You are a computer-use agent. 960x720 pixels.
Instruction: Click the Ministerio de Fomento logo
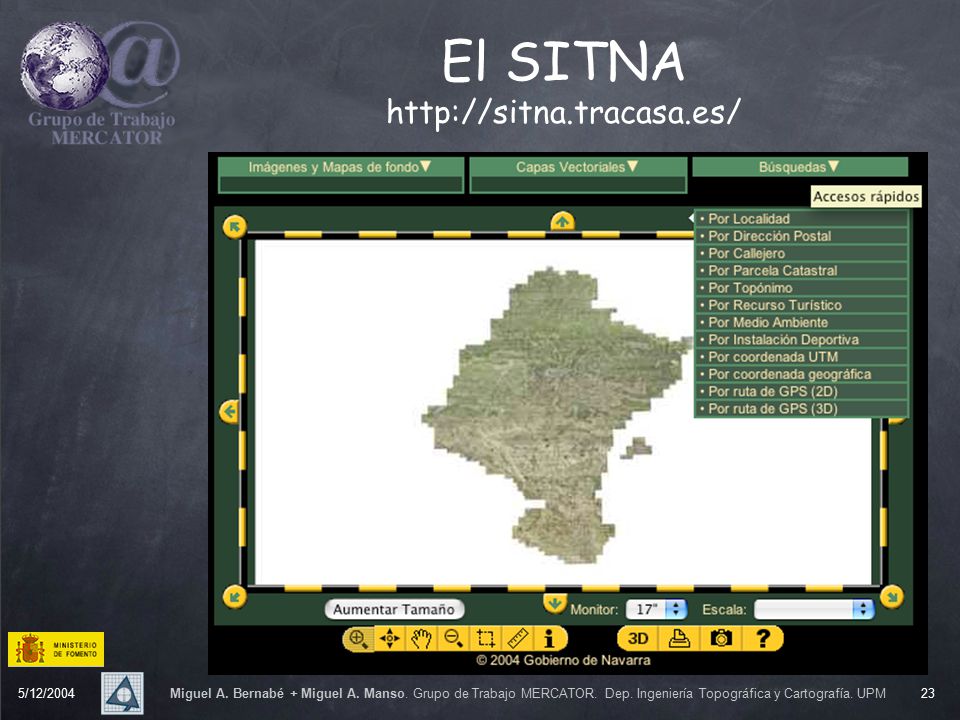[56, 649]
